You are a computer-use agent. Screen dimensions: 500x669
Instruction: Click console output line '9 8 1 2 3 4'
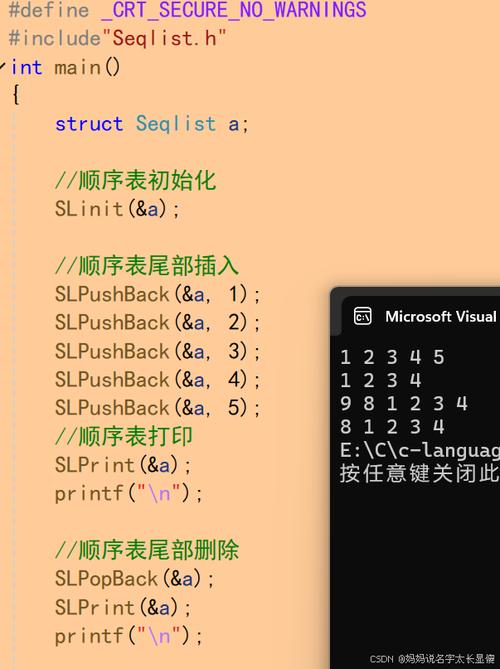point(404,403)
